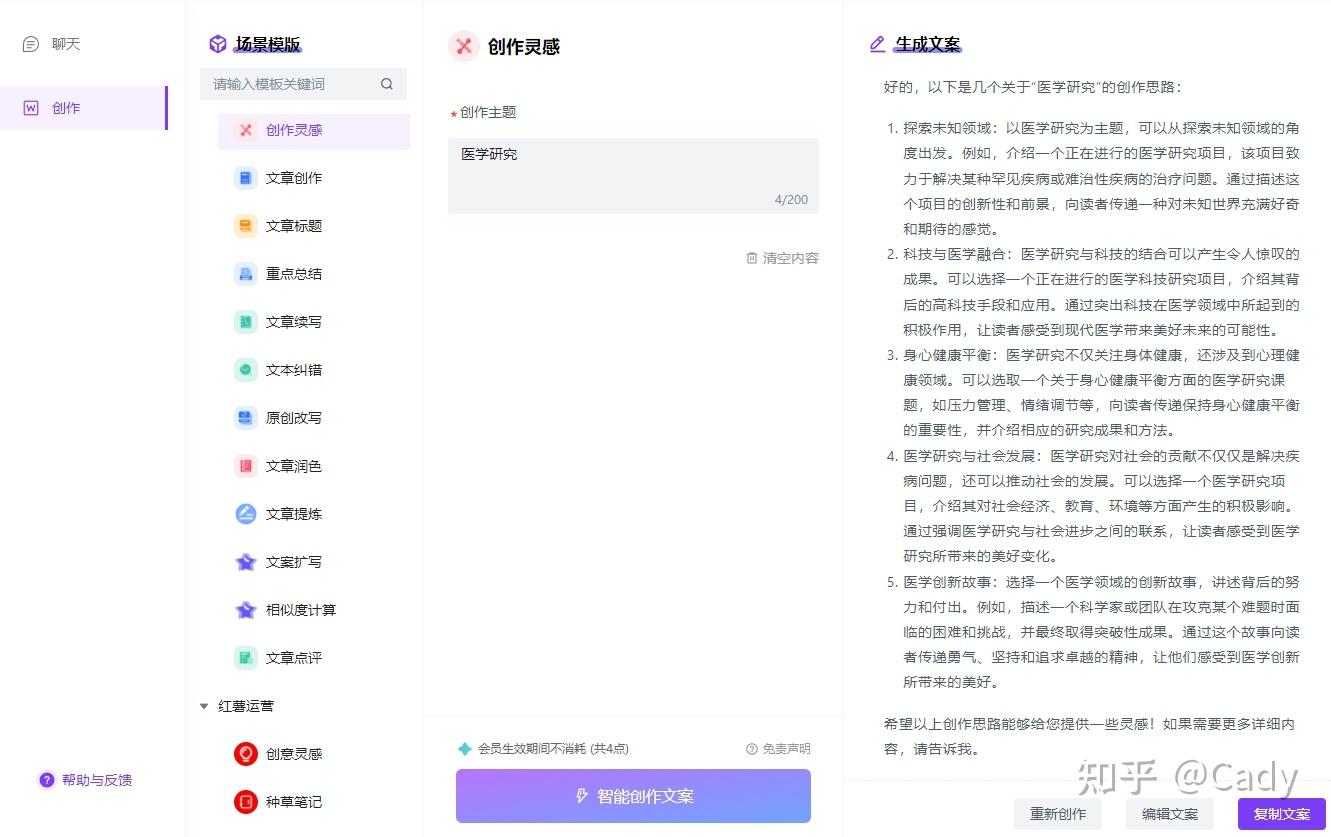
Task: Click the 复制文案 button
Action: pos(1282,814)
